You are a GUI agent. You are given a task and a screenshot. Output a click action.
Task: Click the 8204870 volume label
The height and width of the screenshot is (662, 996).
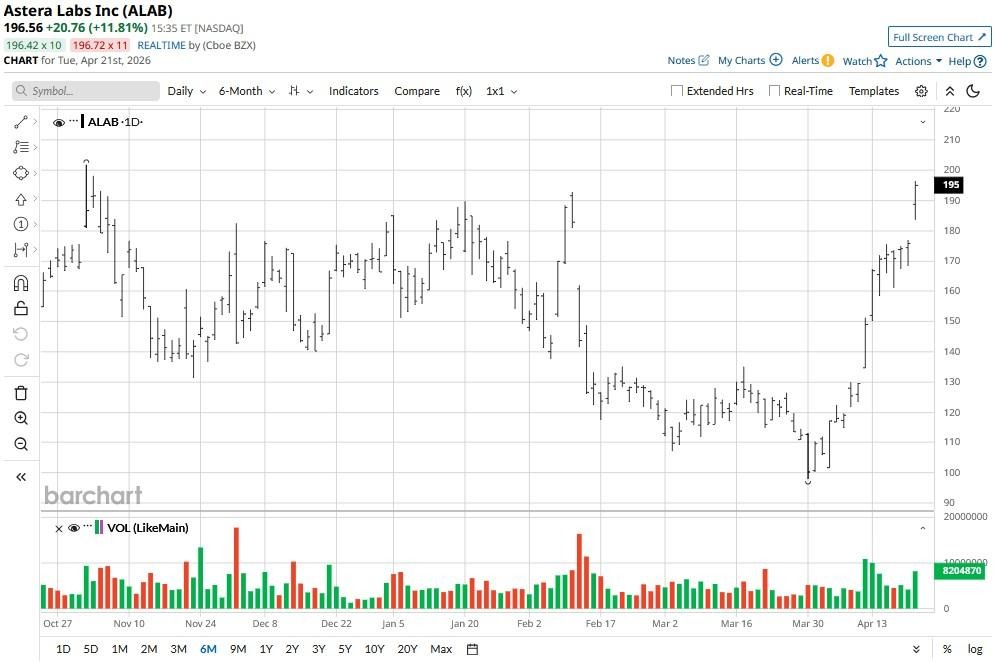pos(962,571)
